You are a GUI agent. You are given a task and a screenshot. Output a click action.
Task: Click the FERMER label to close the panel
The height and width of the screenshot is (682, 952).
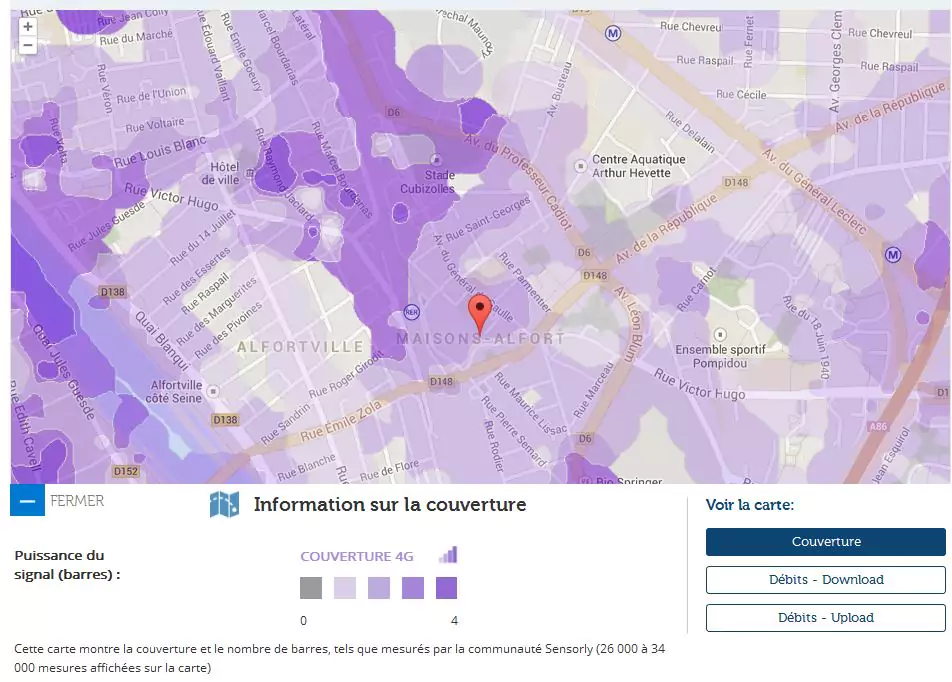click(x=77, y=500)
